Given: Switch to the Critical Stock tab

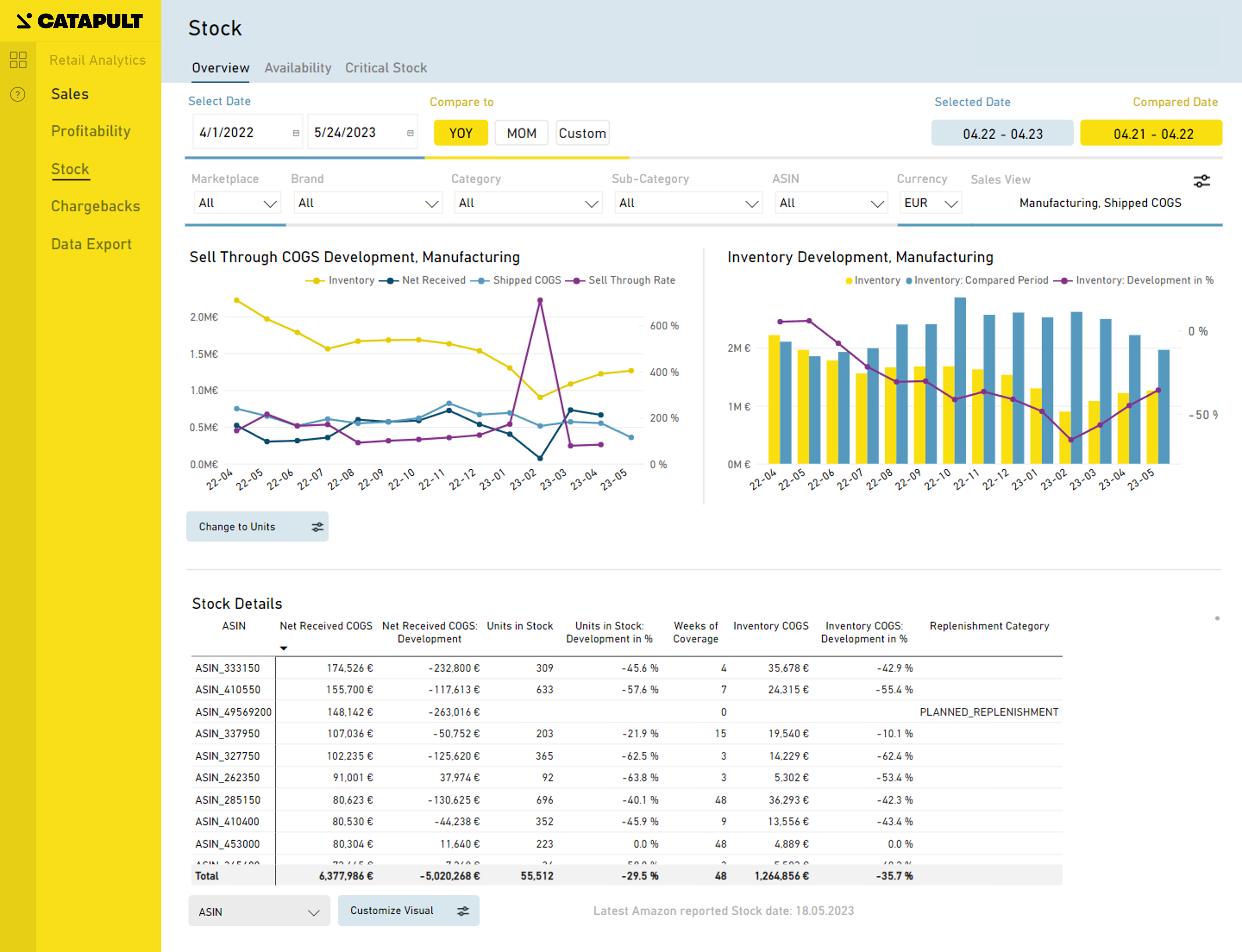Looking at the screenshot, I should [385, 68].
